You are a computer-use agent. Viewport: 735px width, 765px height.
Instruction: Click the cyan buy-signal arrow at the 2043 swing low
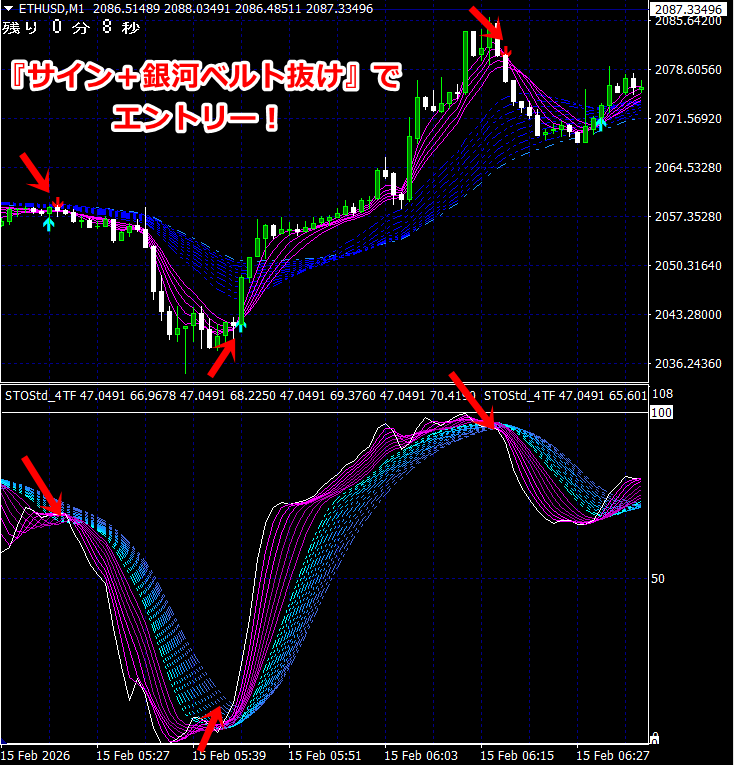(x=241, y=325)
